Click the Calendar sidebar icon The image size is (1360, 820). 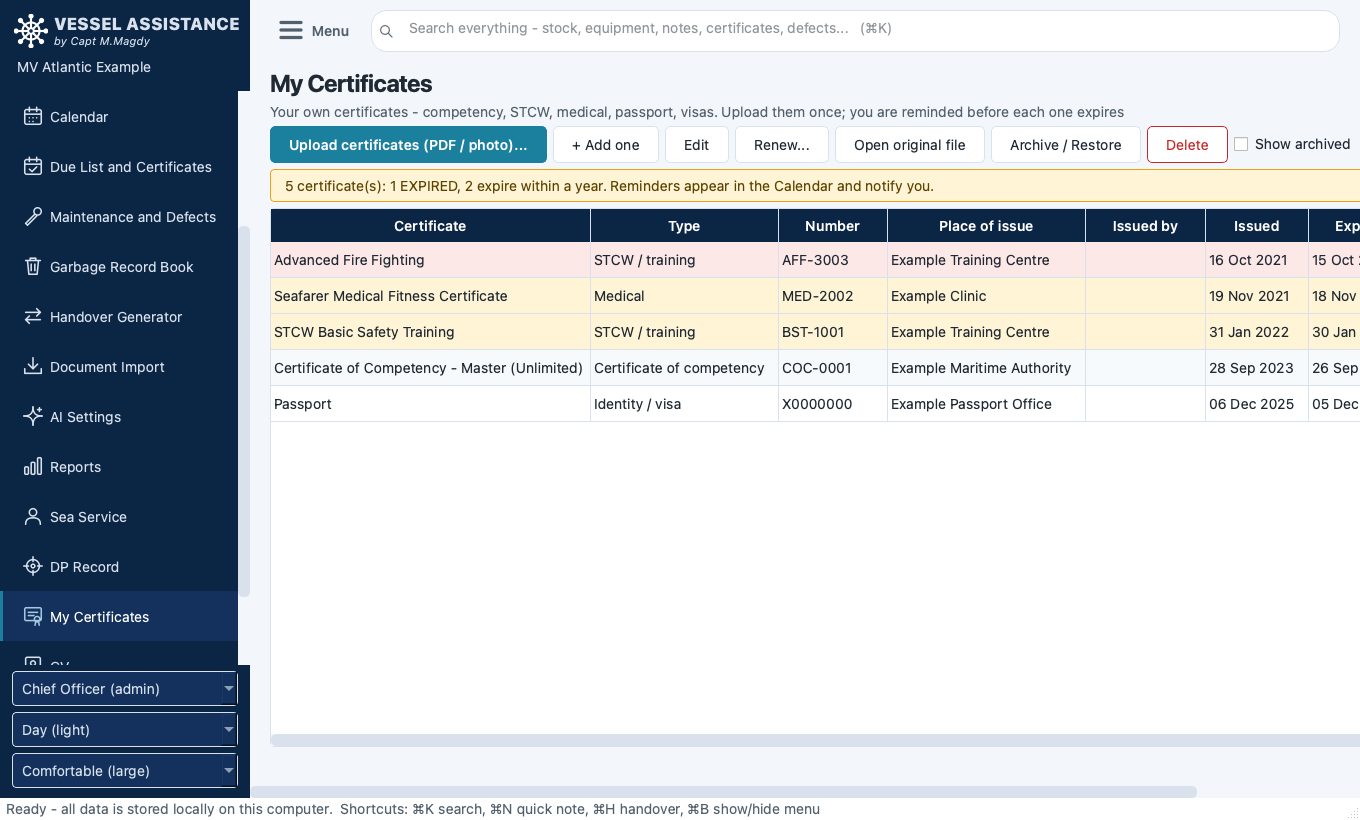33,117
